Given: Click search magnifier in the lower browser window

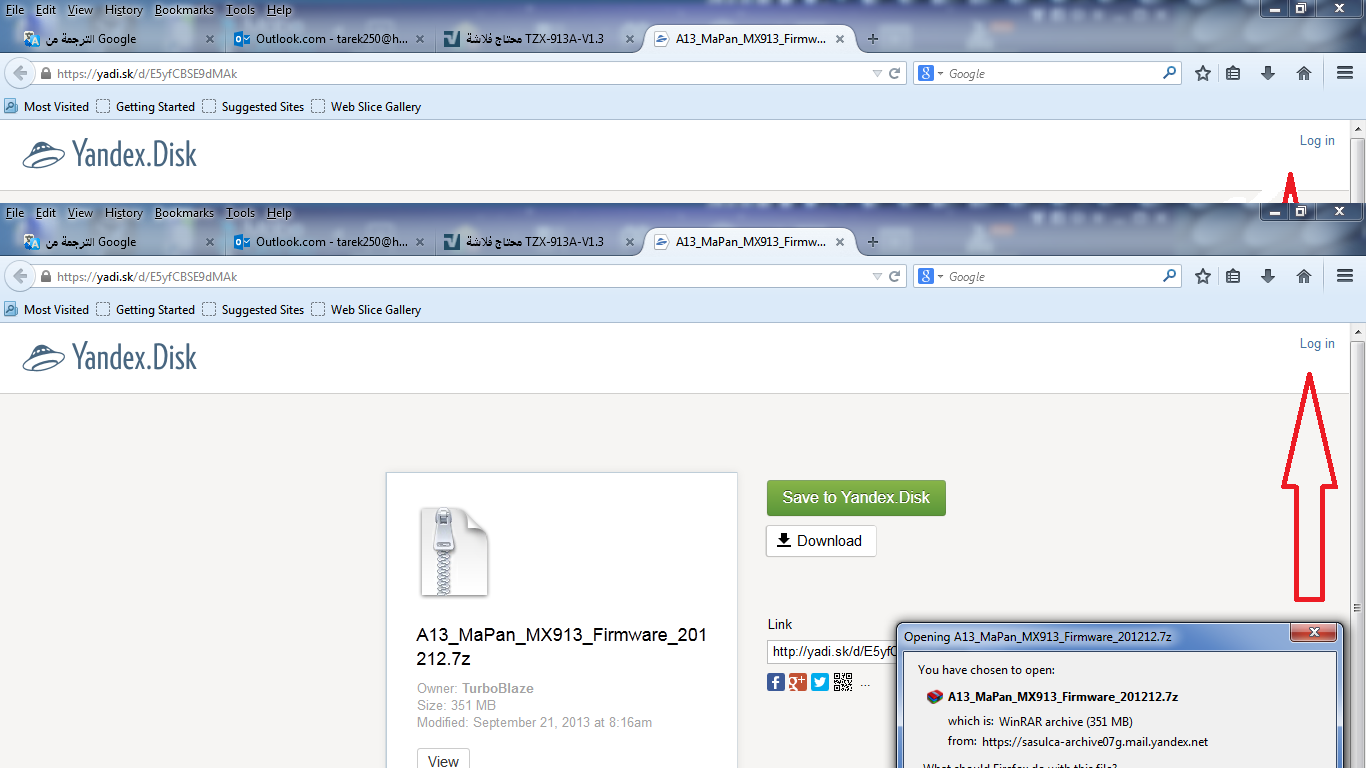Looking at the screenshot, I should (x=1169, y=276).
